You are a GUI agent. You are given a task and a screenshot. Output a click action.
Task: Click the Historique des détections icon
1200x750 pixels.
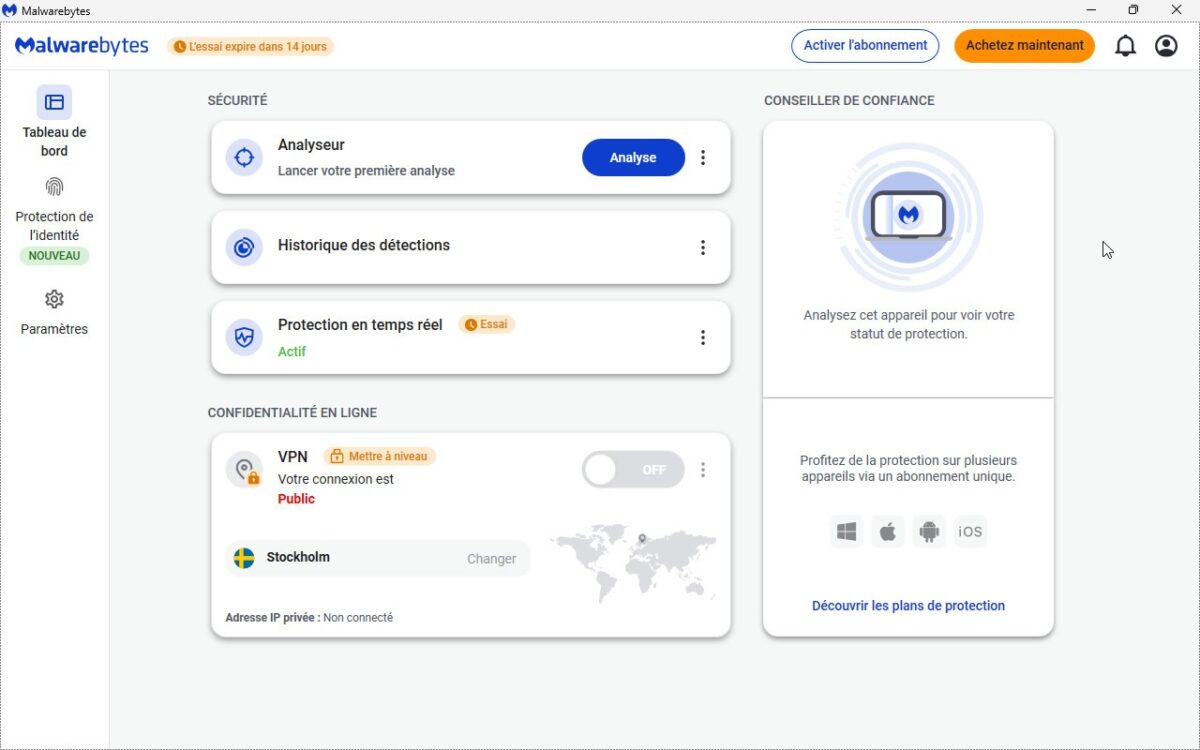pyautogui.click(x=243, y=247)
